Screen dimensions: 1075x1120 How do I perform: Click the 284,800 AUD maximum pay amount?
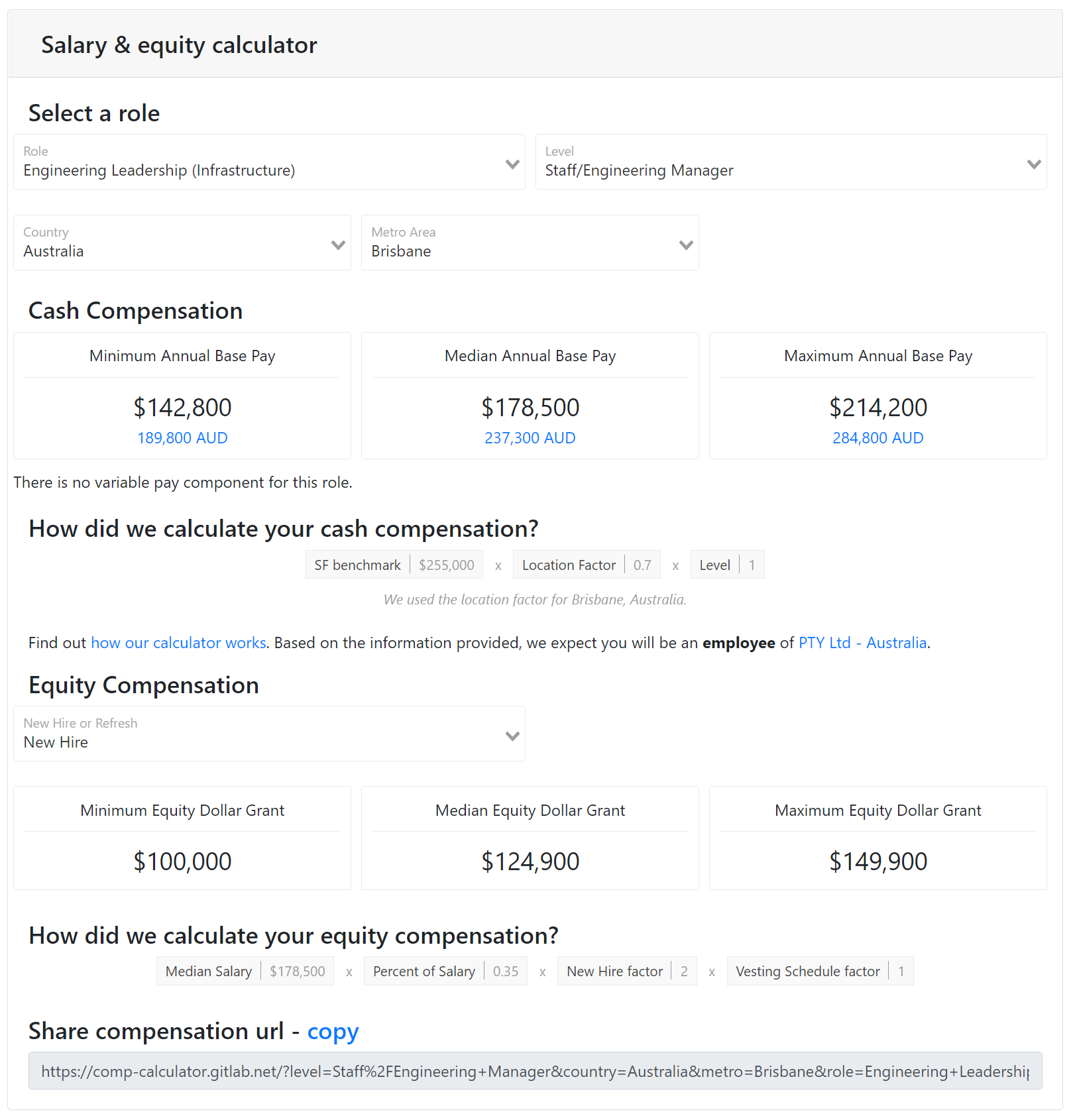click(x=877, y=438)
